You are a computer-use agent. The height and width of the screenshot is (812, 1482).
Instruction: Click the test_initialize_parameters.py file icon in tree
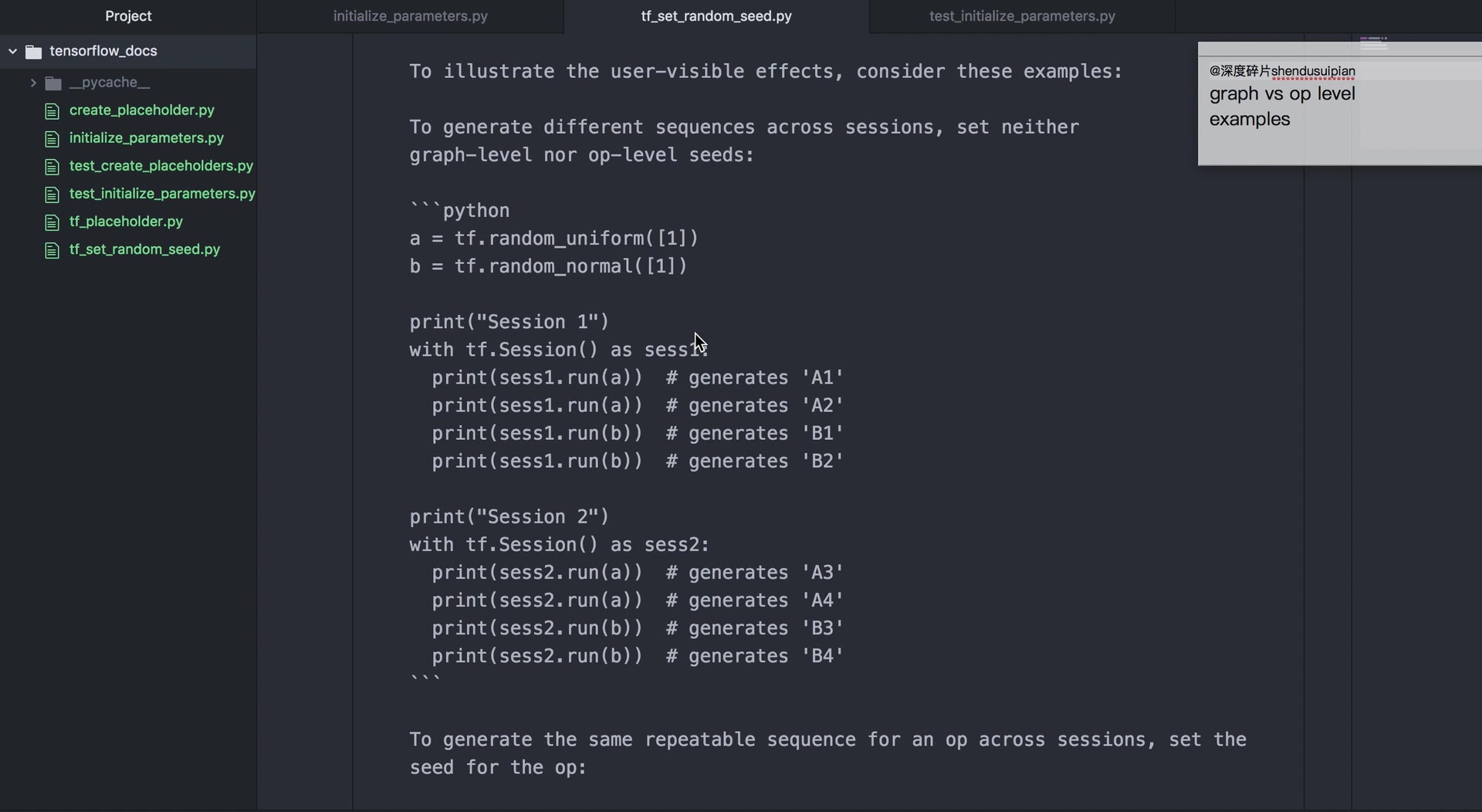52,195
